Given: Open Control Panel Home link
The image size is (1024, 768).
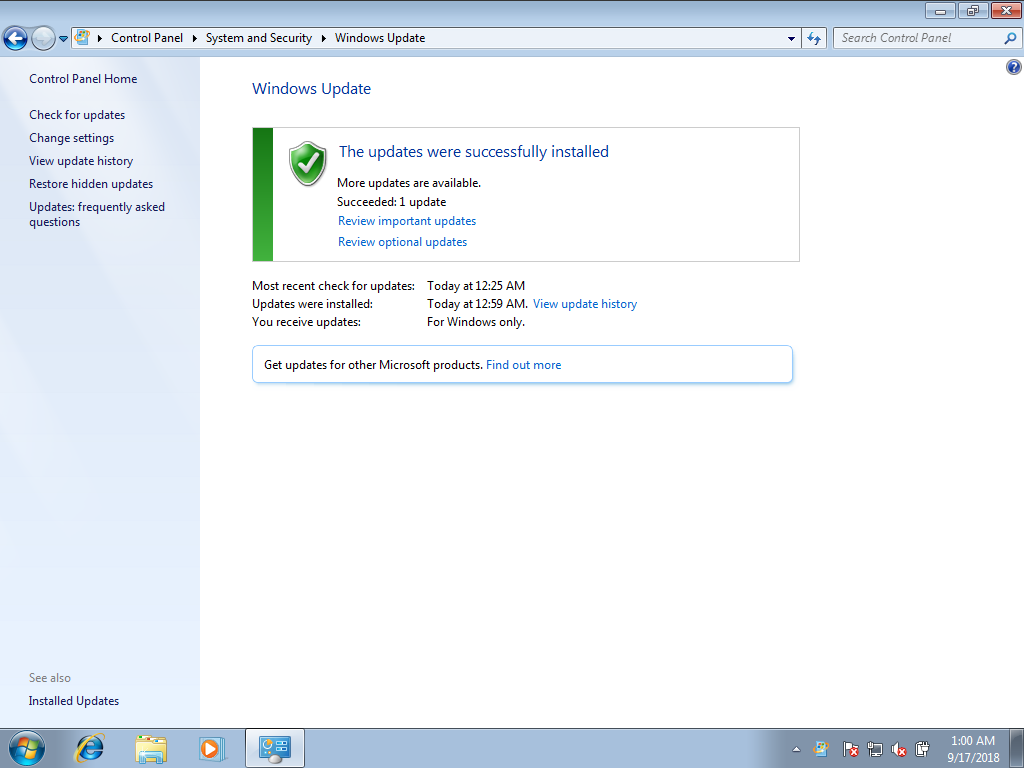Looking at the screenshot, I should [x=83, y=79].
